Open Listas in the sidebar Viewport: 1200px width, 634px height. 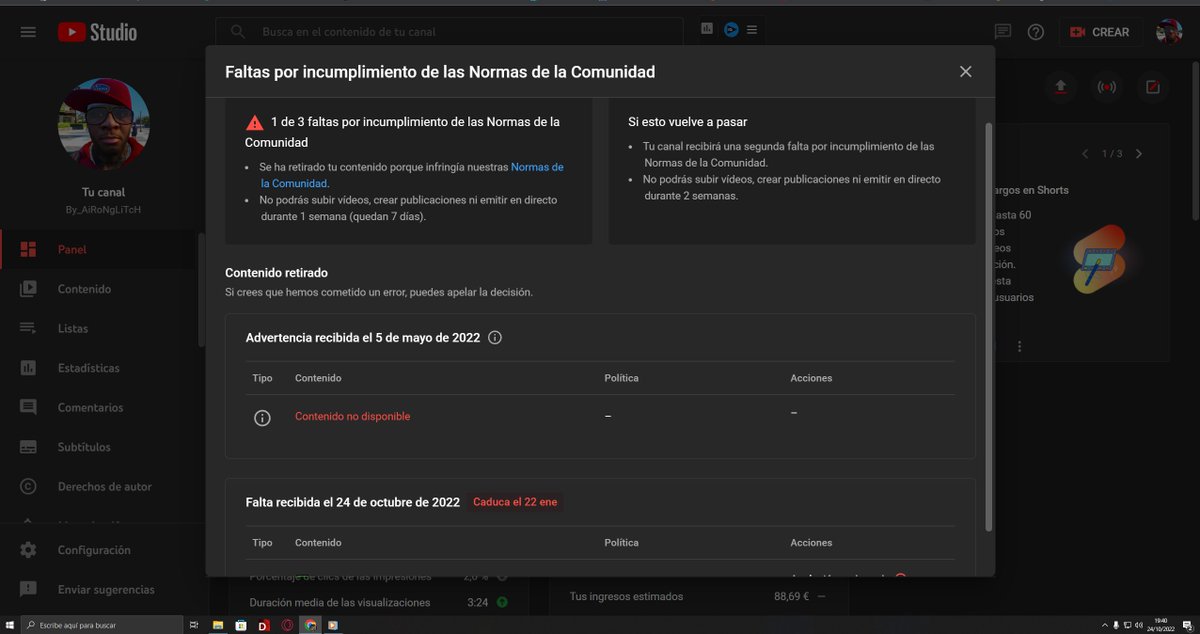[x=100, y=328]
